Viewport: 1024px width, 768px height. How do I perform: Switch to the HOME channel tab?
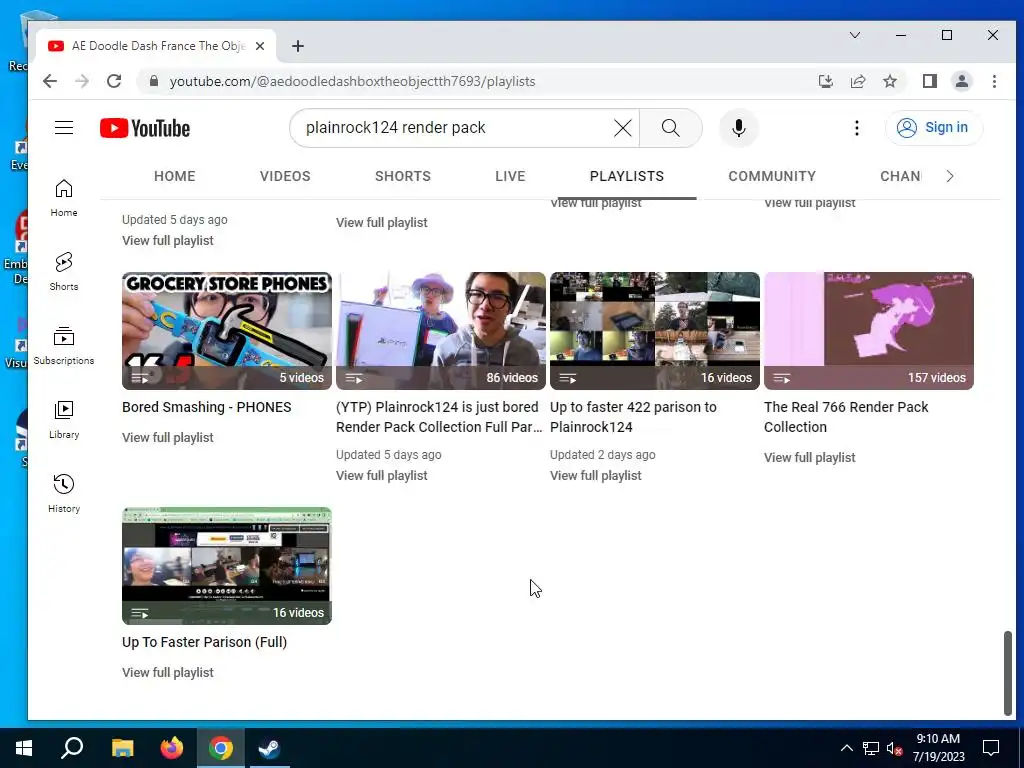click(x=174, y=176)
